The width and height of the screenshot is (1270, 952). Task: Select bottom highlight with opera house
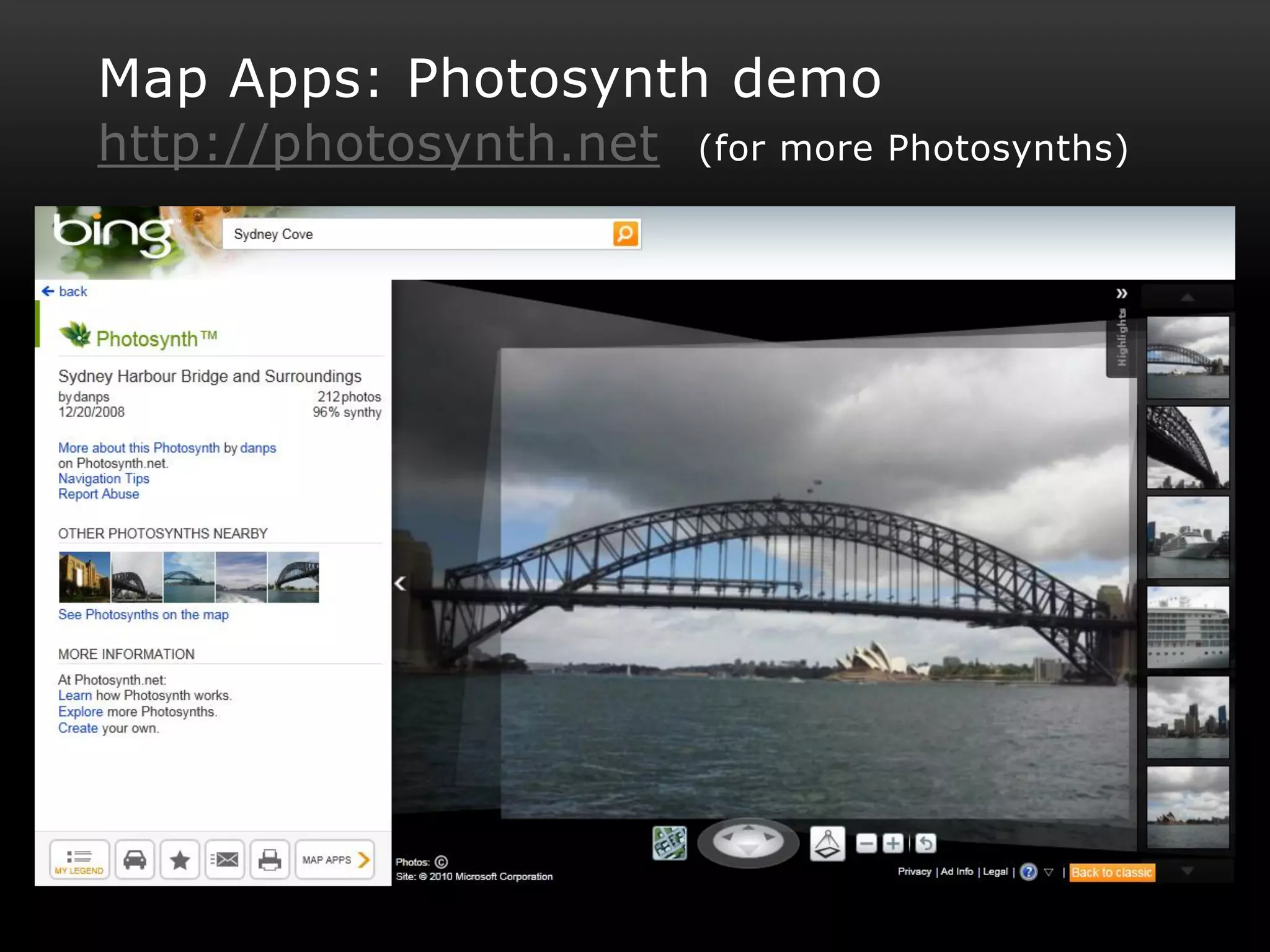[x=1188, y=807]
